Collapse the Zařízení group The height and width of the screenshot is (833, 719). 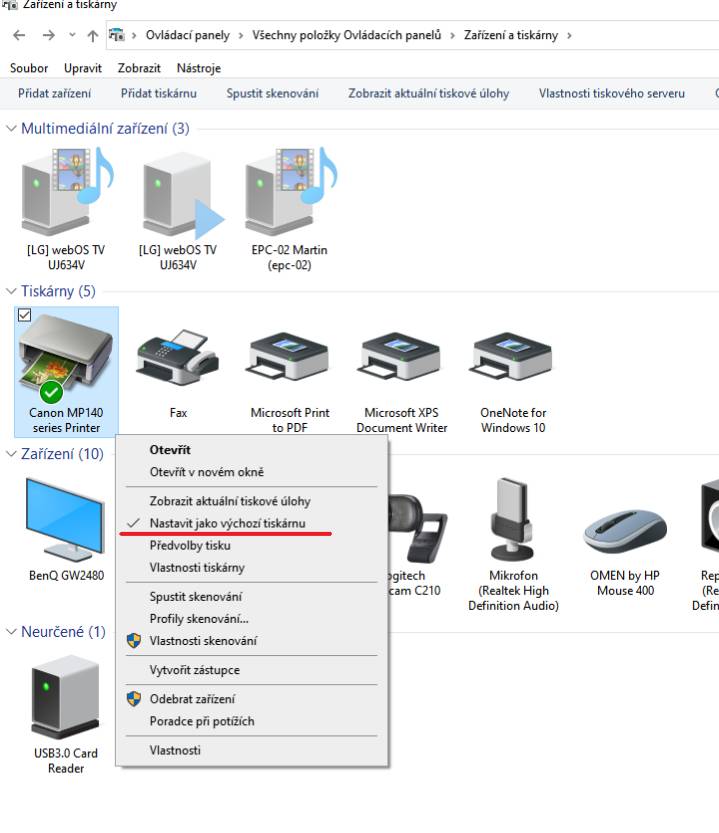coord(11,454)
